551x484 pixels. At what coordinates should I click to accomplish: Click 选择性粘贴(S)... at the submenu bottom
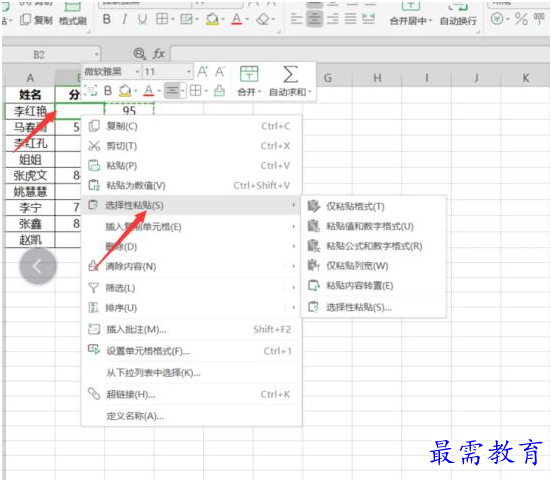374,307
